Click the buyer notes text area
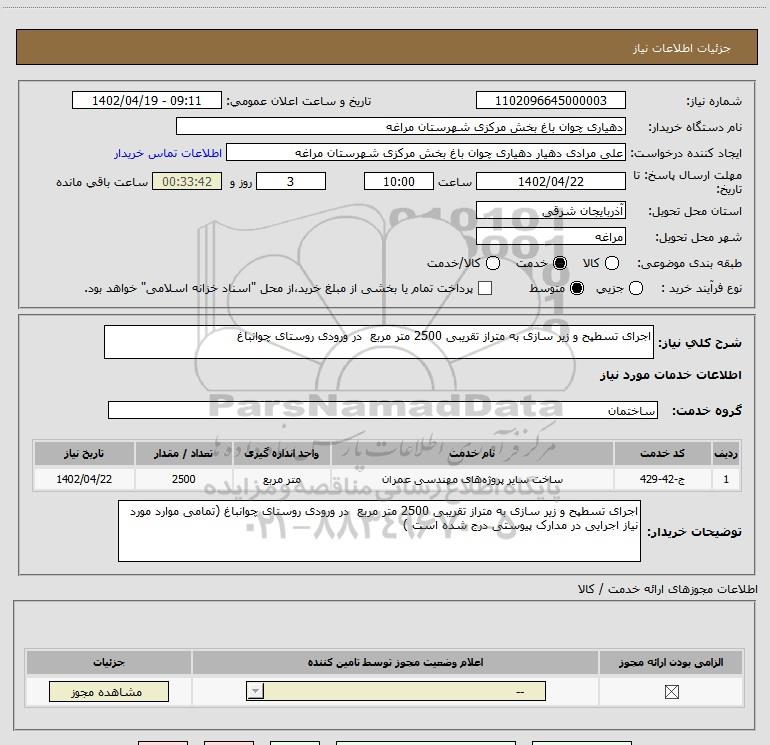The image size is (770, 745). (x=379, y=531)
